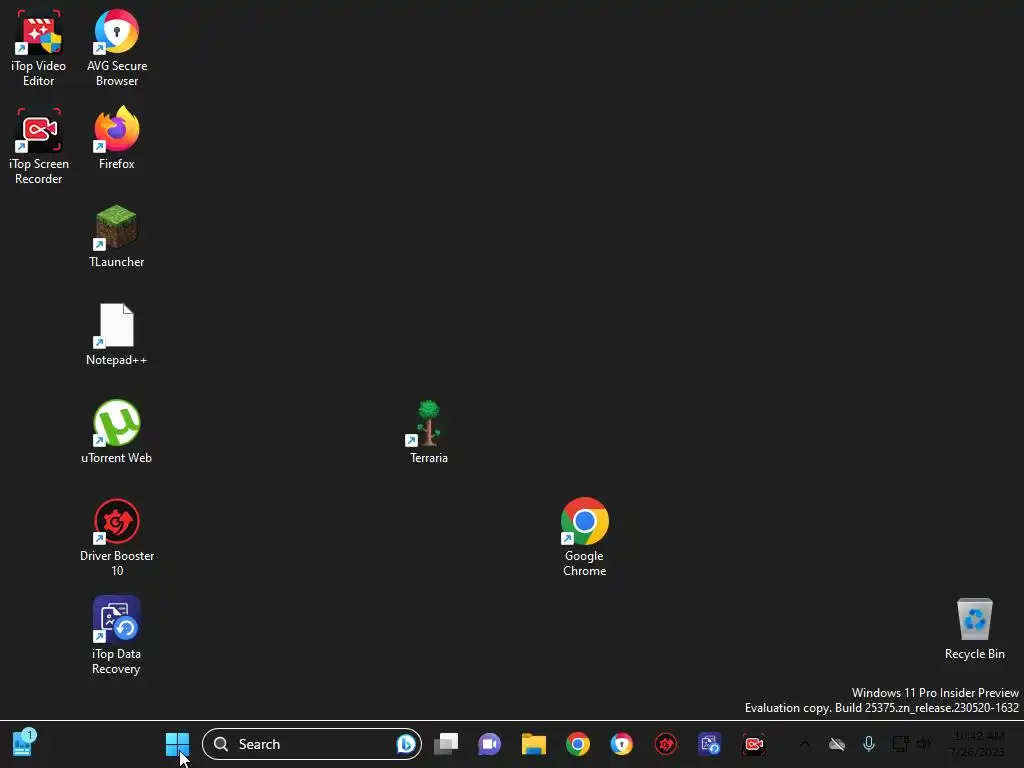Click the volume speaker tray icon

click(923, 744)
